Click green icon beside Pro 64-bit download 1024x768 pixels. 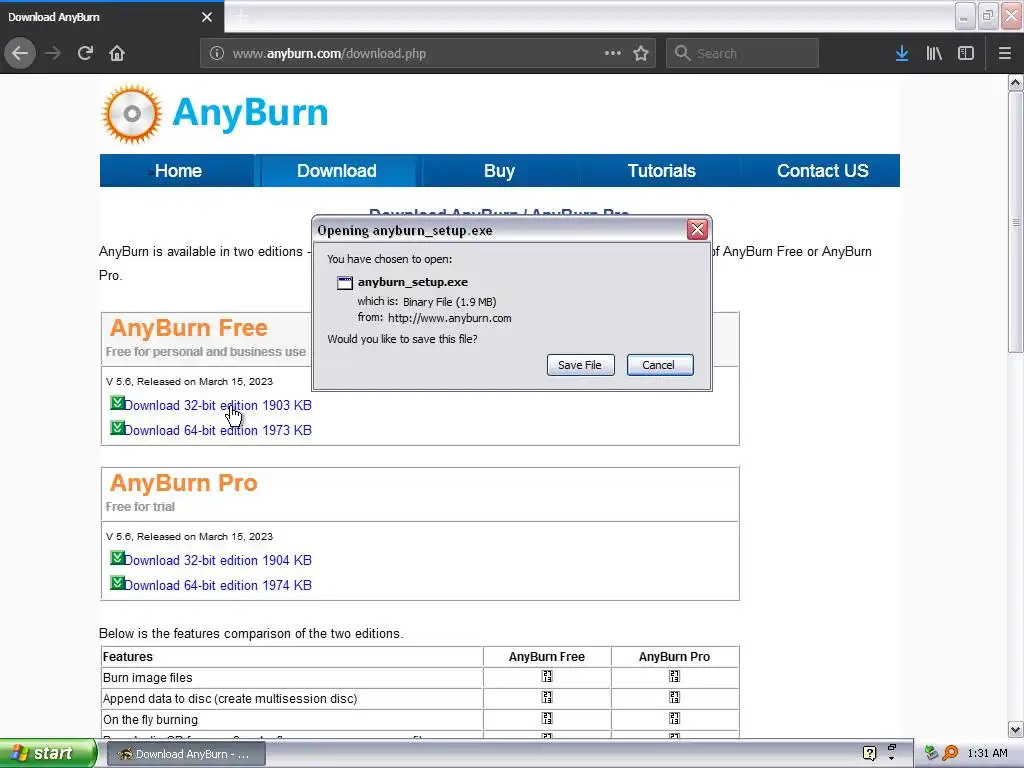[x=117, y=583]
